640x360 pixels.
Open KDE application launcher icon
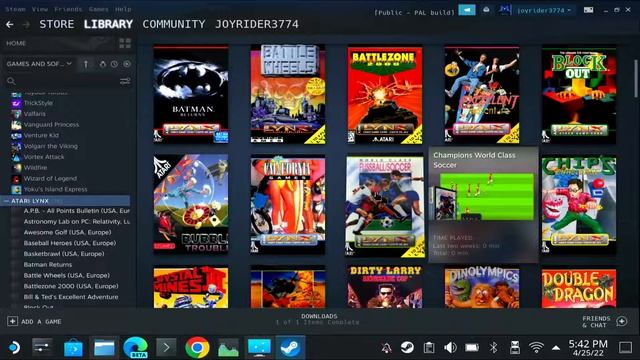[14, 348]
